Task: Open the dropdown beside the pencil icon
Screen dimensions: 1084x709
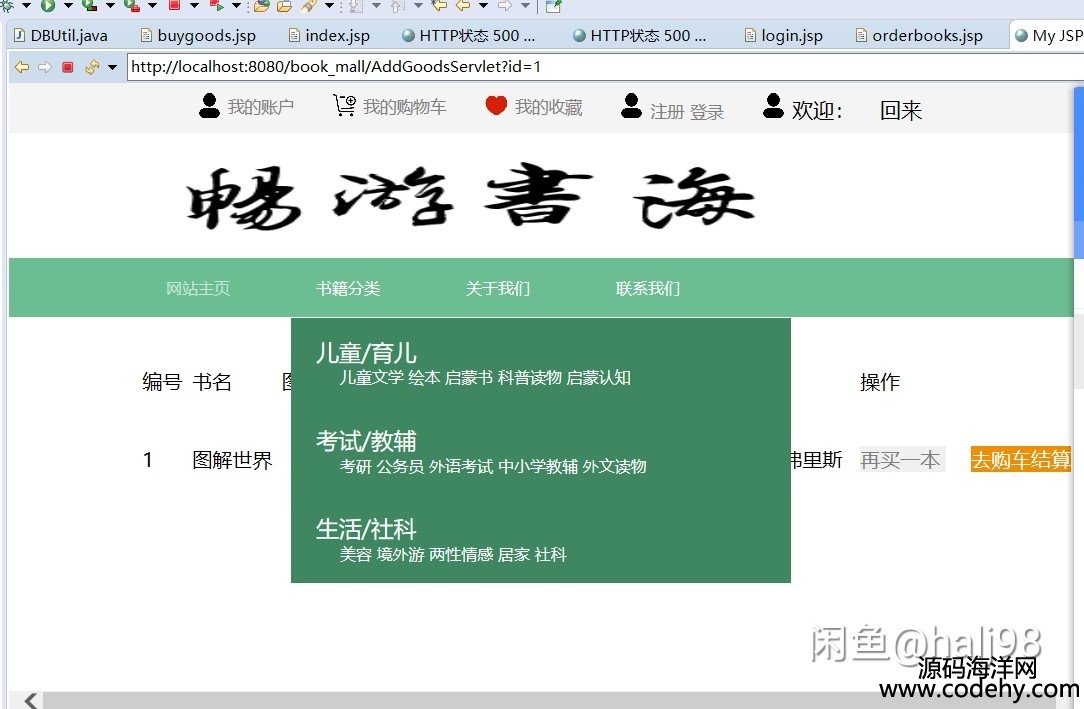Action: (329, 6)
